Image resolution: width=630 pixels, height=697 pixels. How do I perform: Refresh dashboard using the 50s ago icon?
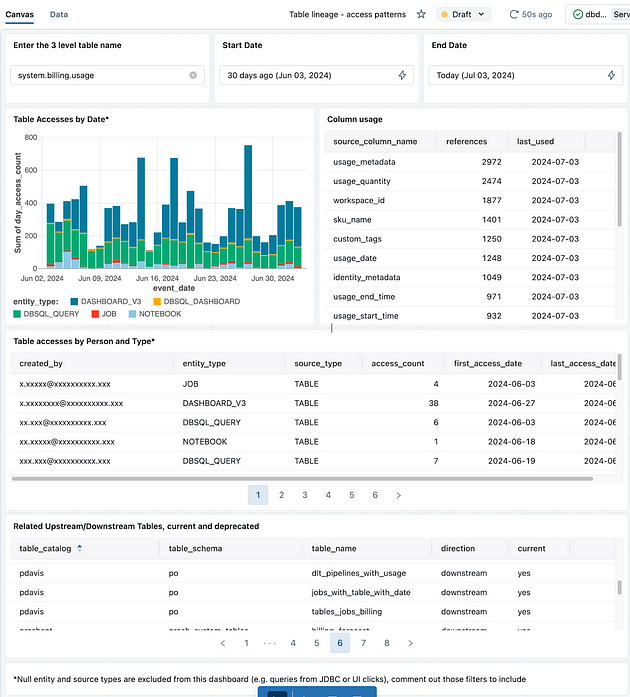514,15
